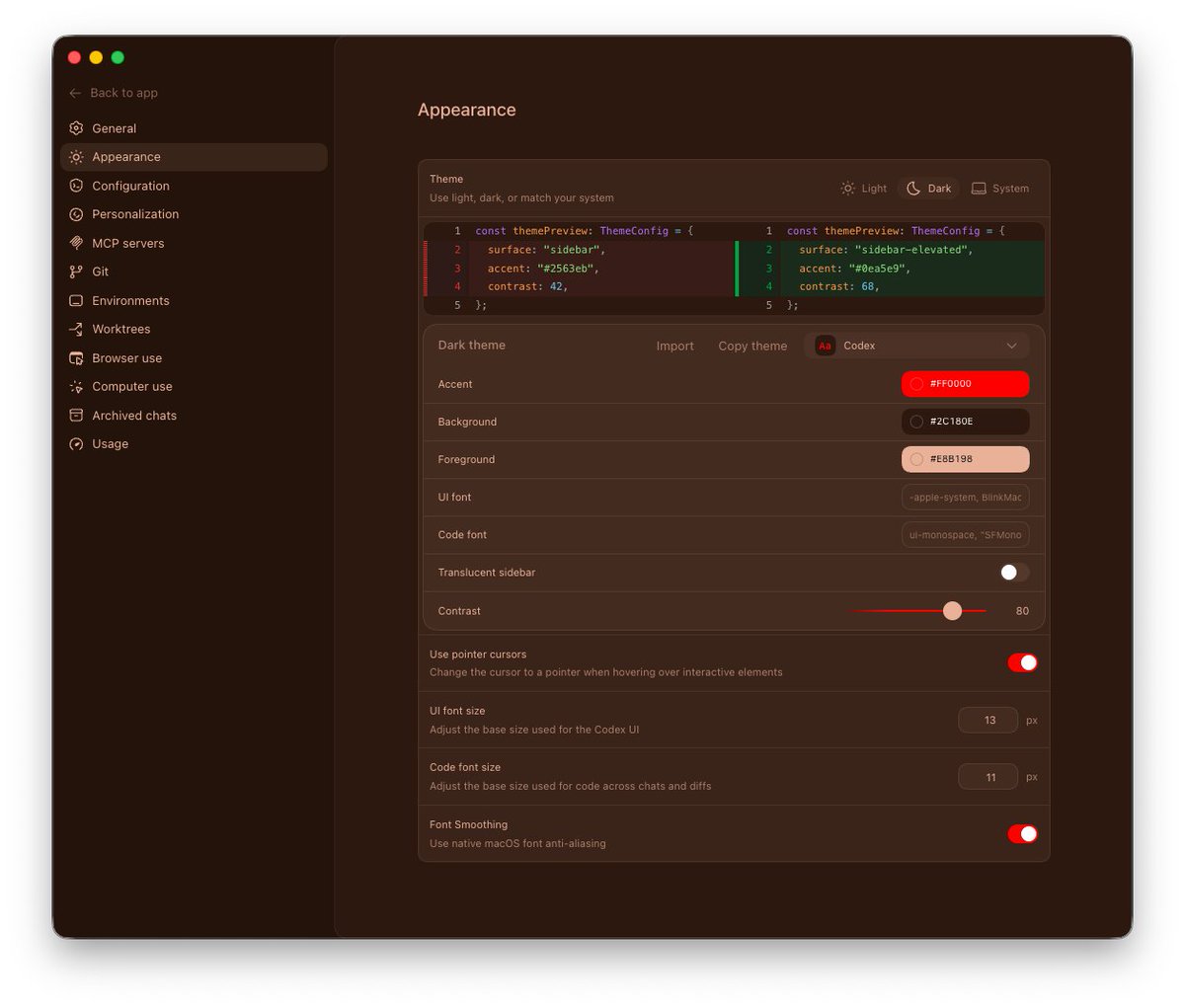The width and height of the screenshot is (1185, 1008).
Task: Click the General gear icon
Action: pyautogui.click(x=76, y=128)
